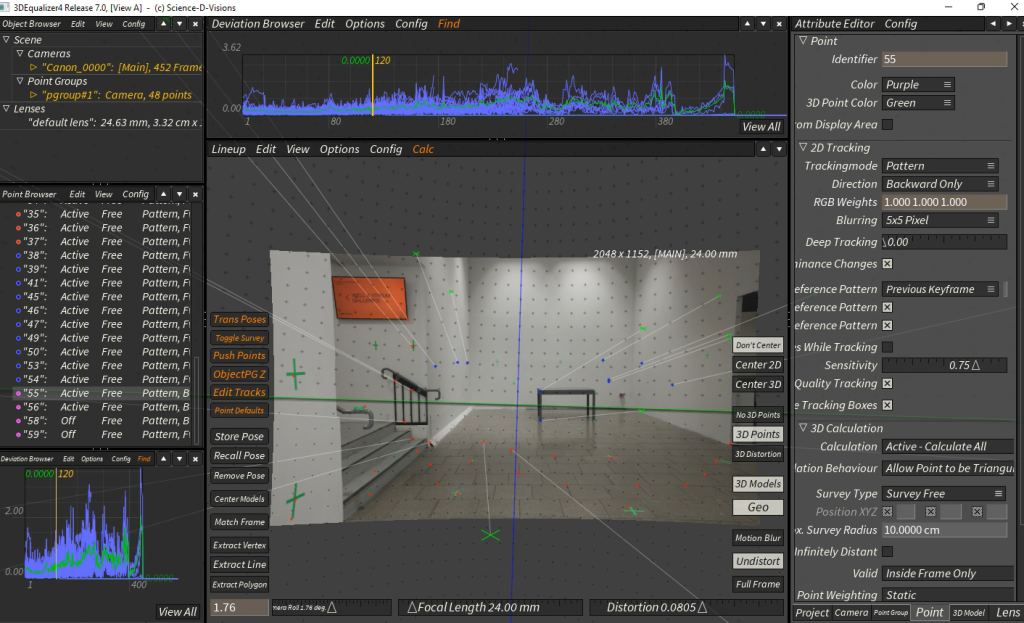
Task: Switch to the Camera tab in Attribute Editor
Action: click(851, 613)
